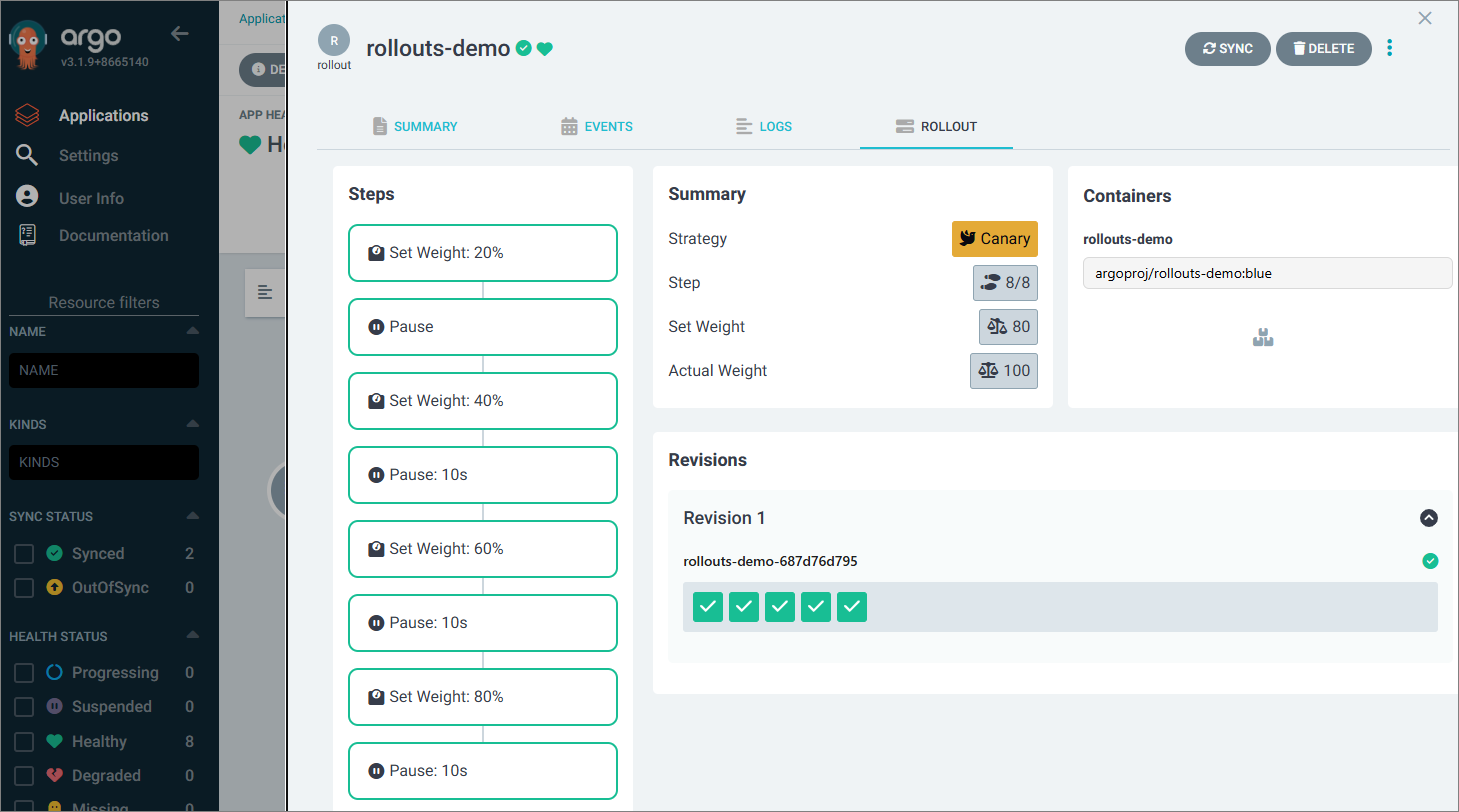Click the rollouts-demo-687d76d795 replica set name

tap(770, 561)
